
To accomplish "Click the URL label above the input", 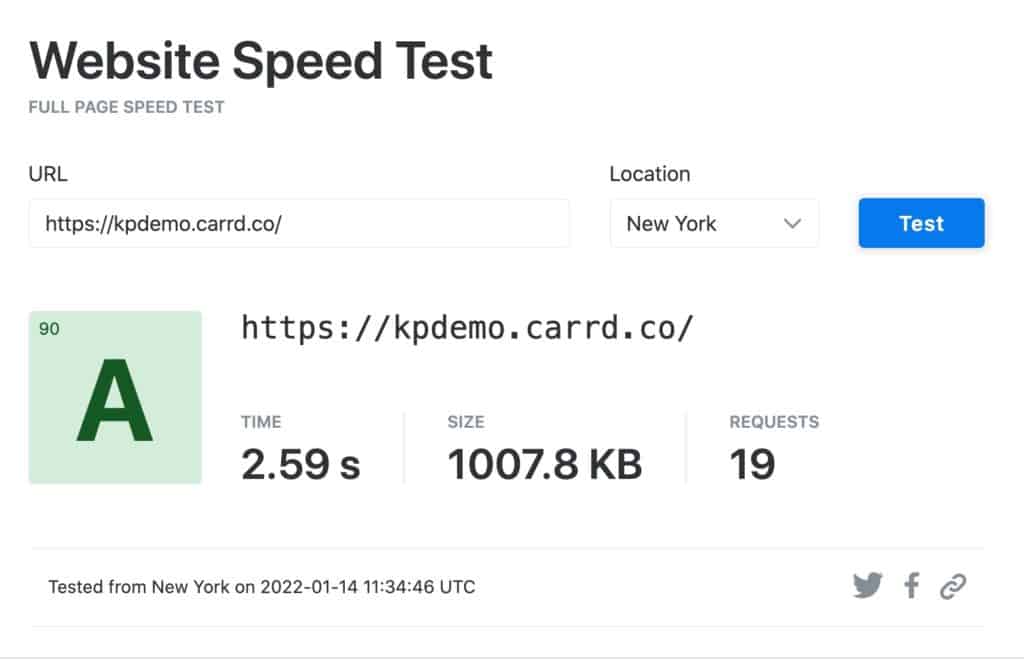I will pyautogui.click(x=48, y=174).
